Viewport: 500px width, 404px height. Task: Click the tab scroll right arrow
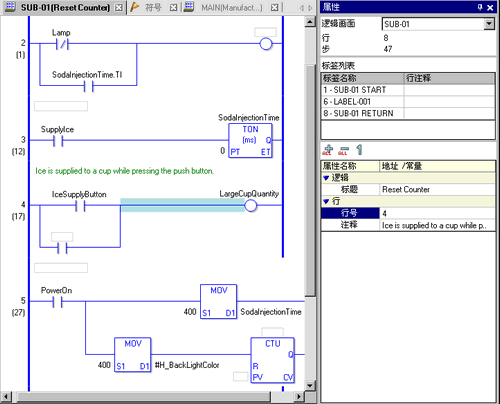[x=310, y=7]
